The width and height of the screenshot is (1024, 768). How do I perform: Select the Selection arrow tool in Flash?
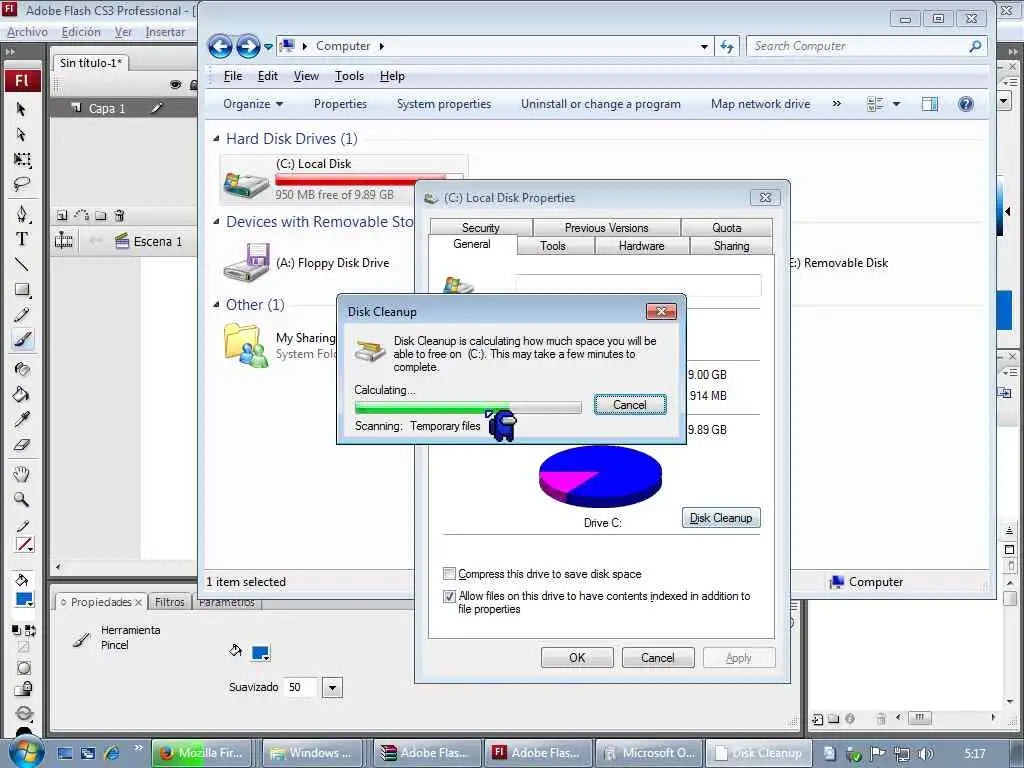coord(21,108)
